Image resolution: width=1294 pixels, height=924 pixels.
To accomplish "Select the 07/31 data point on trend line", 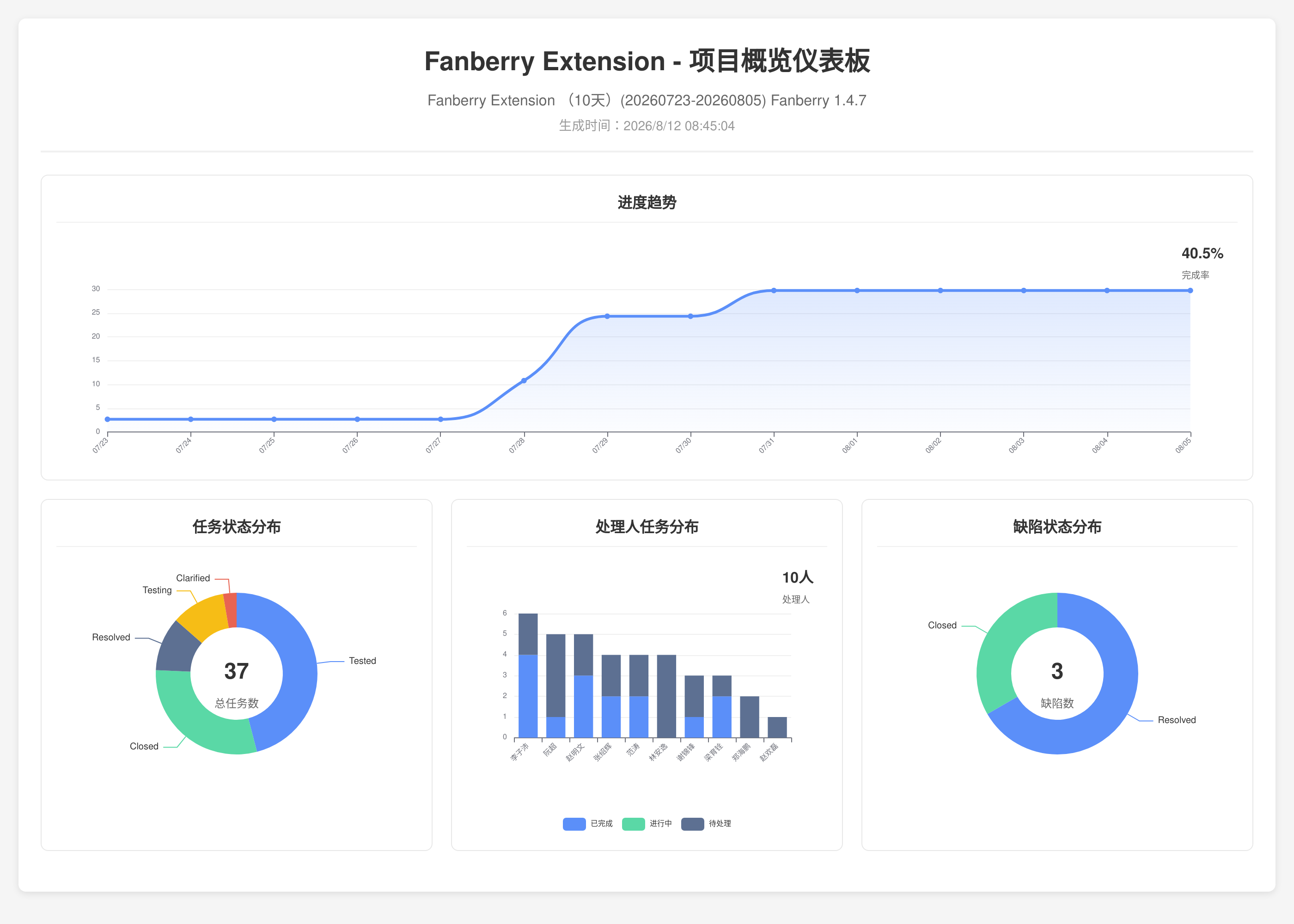I will pyautogui.click(x=774, y=291).
